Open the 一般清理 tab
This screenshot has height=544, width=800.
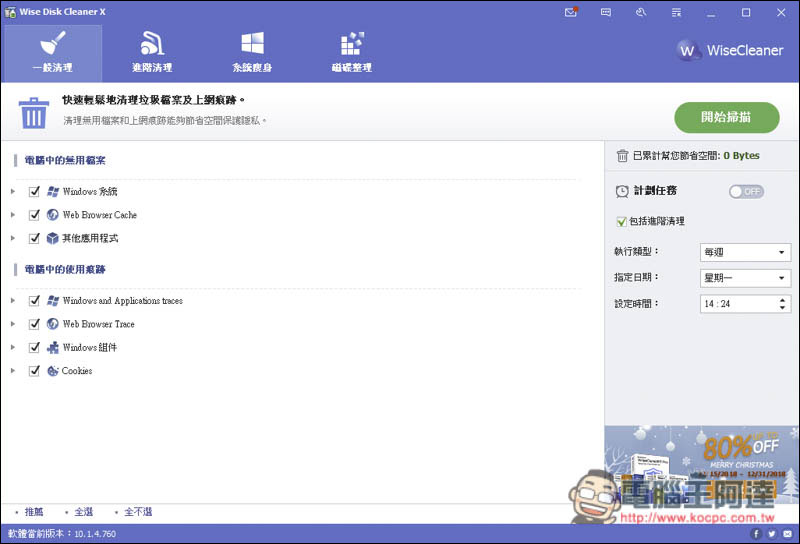52,53
